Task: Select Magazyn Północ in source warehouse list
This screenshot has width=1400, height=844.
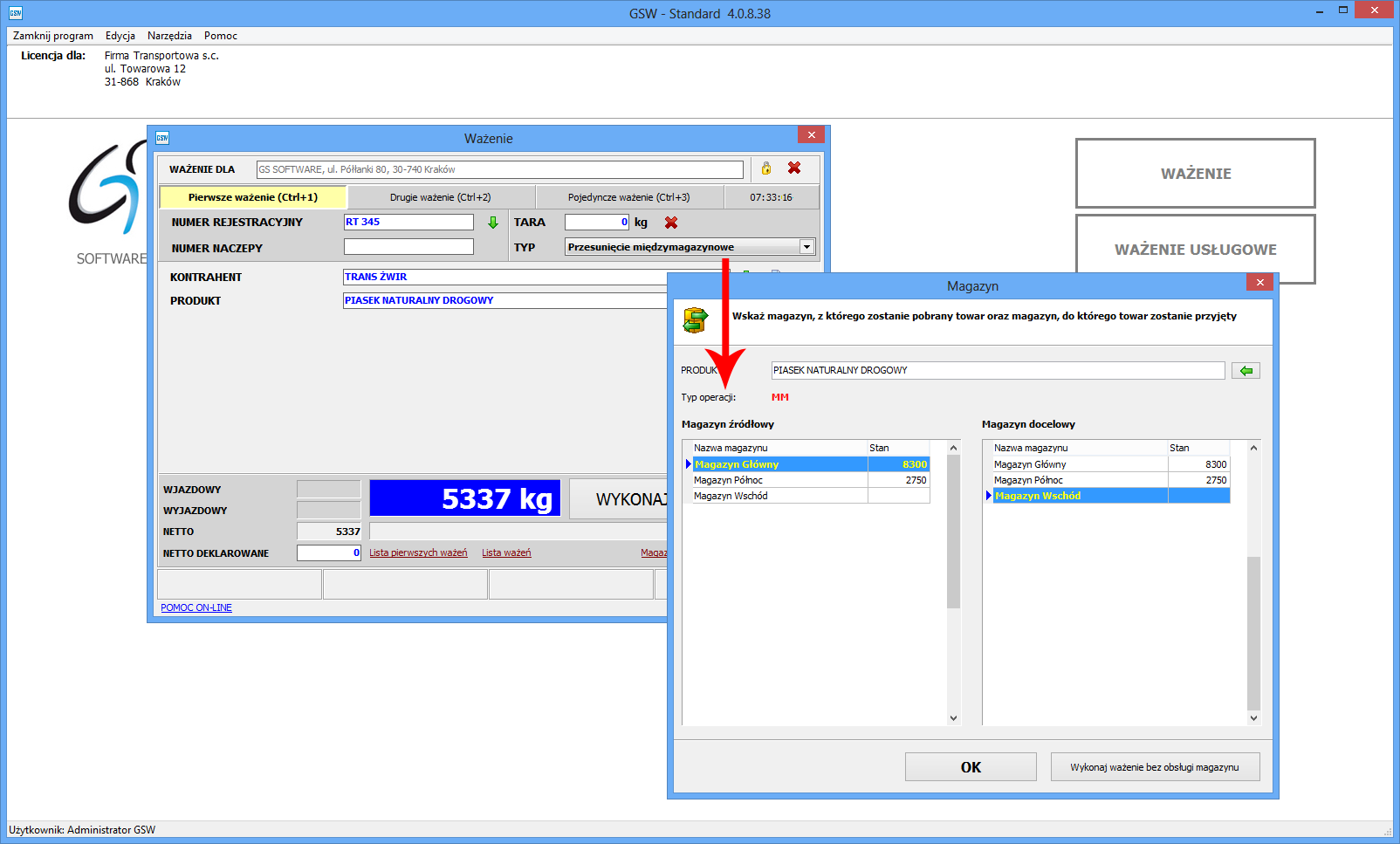Action: [x=729, y=480]
